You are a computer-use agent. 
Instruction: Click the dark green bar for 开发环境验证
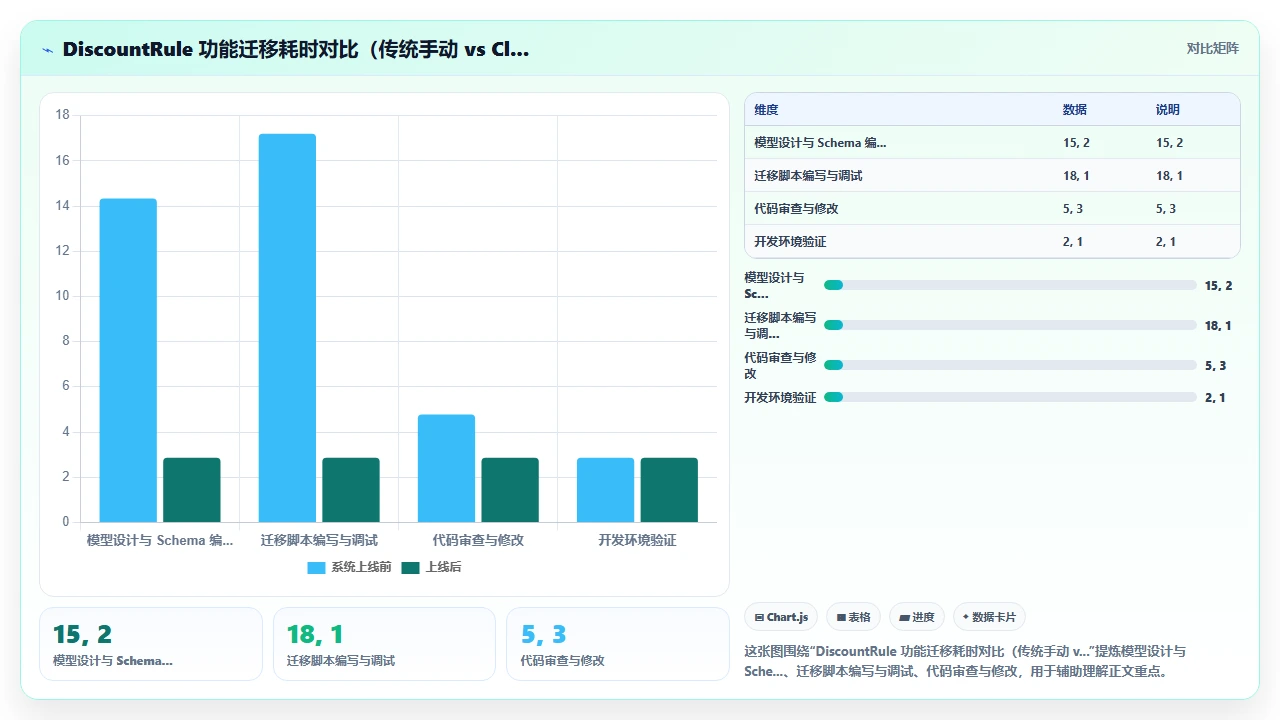point(669,490)
